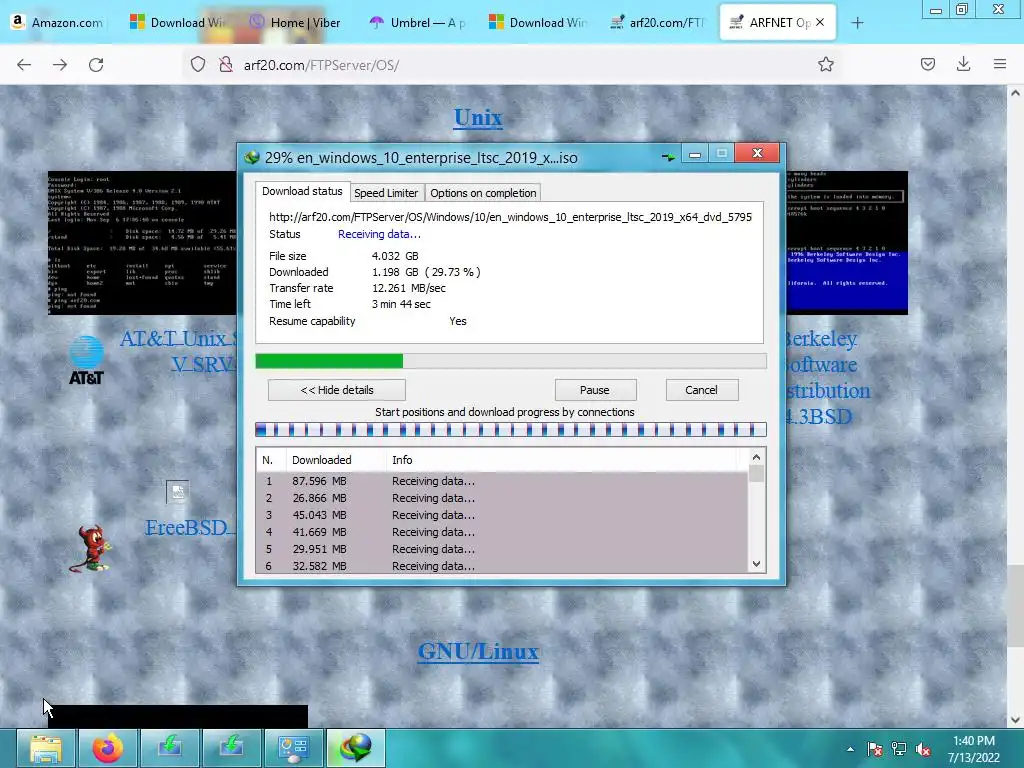1024x768 pixels.
Task: Pause the download
Action: coord(595,390)
